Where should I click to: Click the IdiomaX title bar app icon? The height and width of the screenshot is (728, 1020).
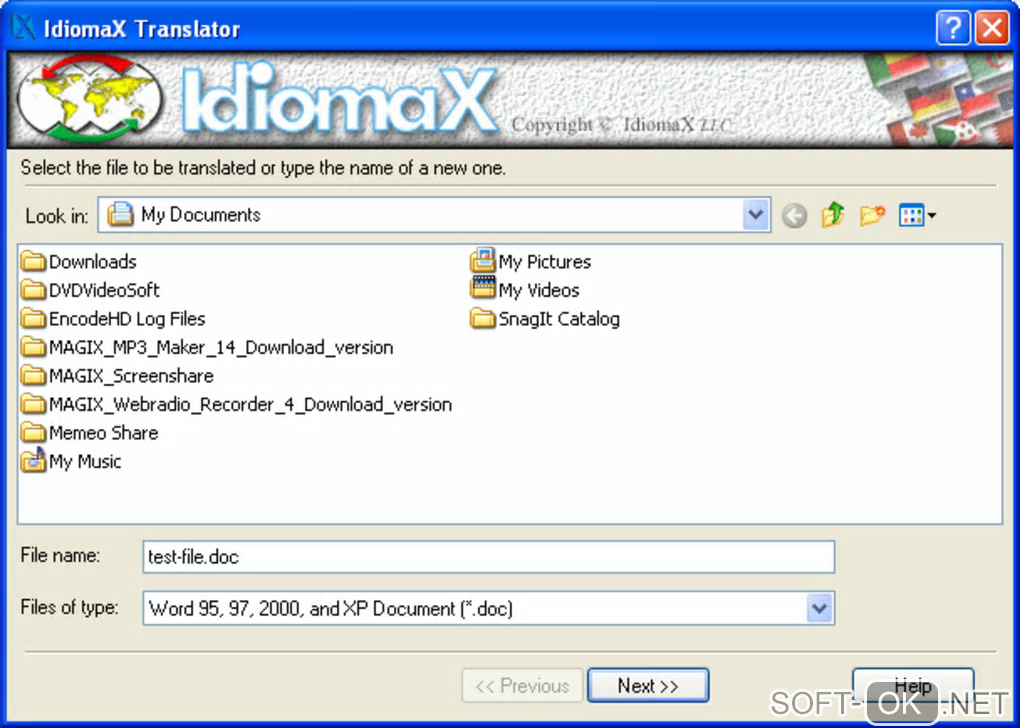(23, 28)
